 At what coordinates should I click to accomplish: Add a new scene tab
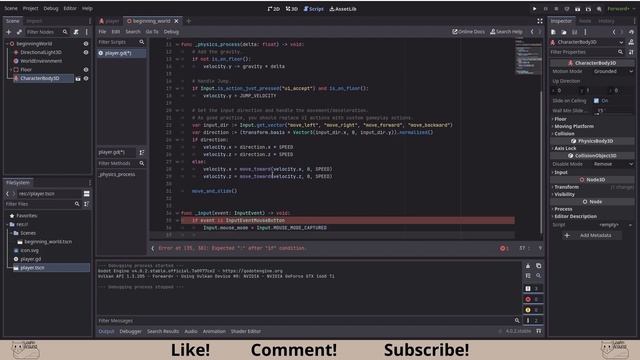[x=189, y=21]
